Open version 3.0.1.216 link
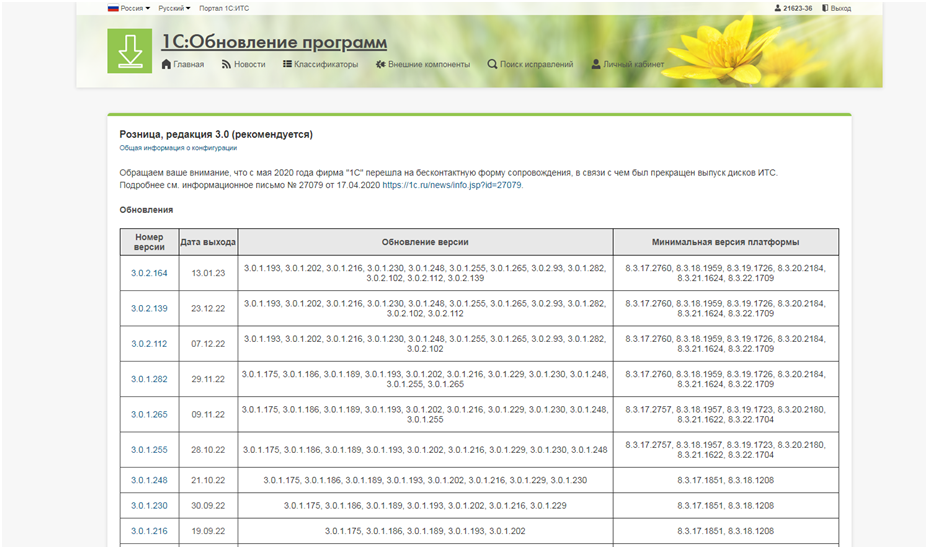928x549 pixels. [x=149, y=531]
